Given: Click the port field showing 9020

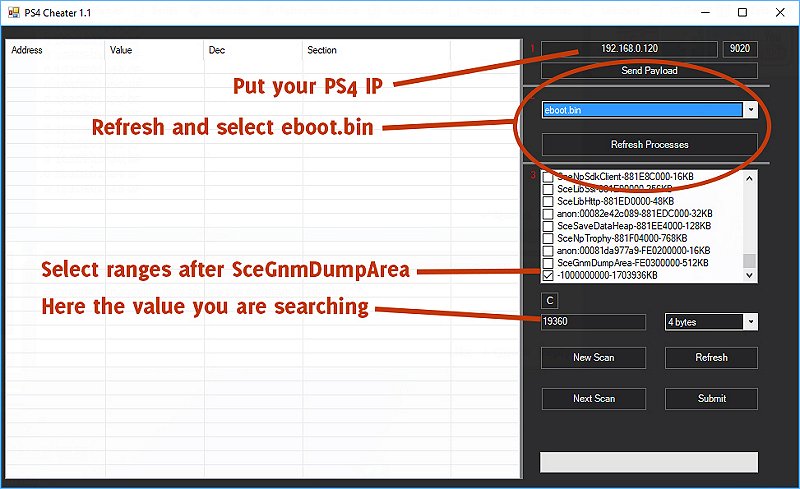Looking at the screenshot, I should (740, 48).
